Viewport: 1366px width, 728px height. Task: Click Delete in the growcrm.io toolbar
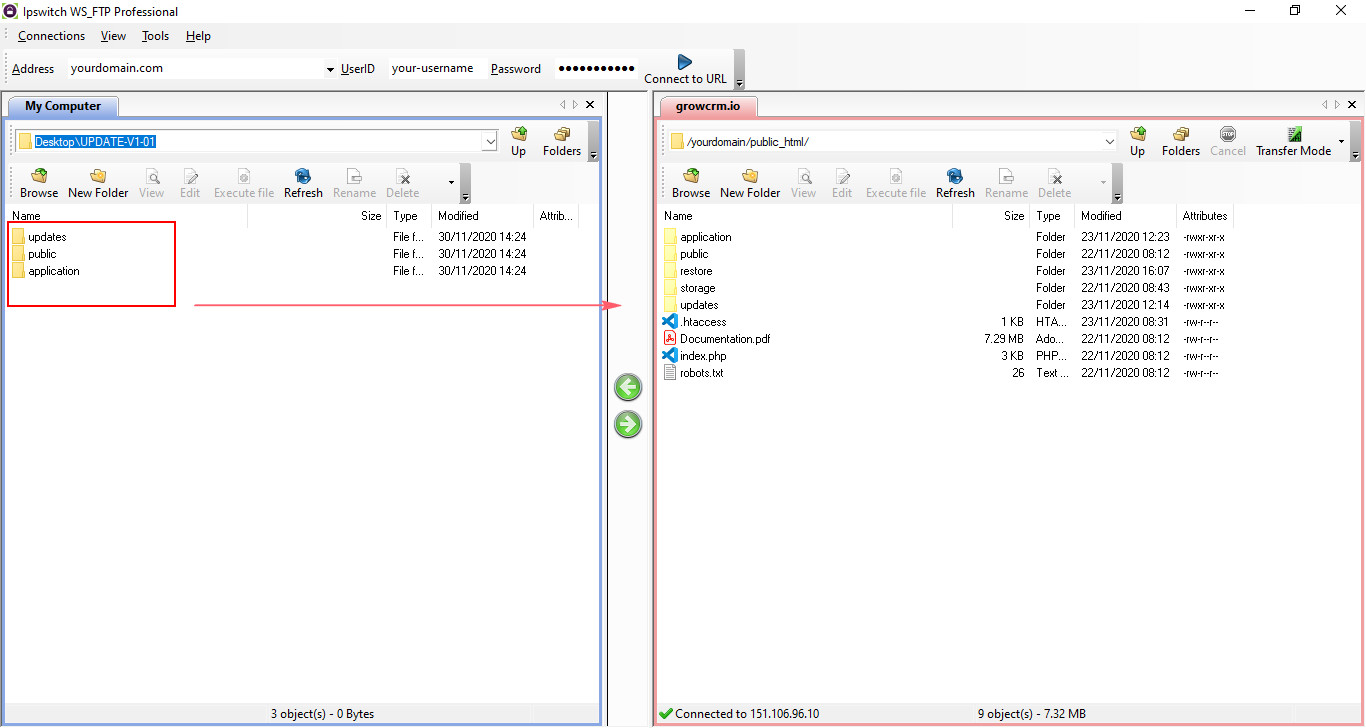(x=1055, y=183)
